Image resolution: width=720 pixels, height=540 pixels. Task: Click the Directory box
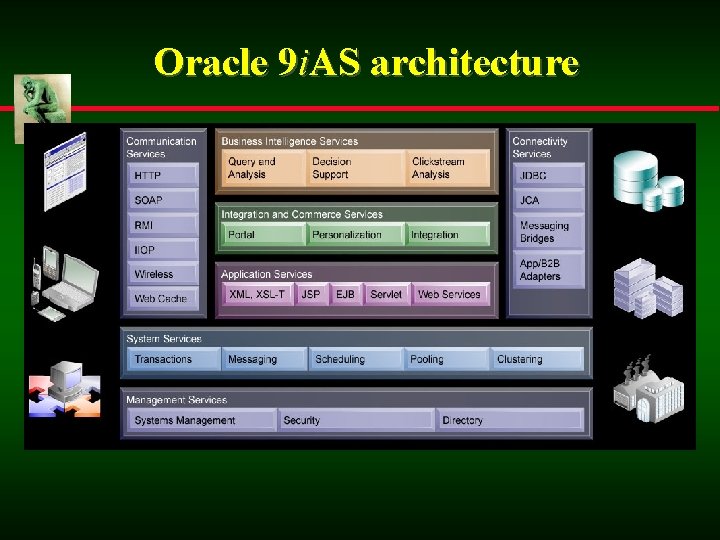[x=510, y=420]
